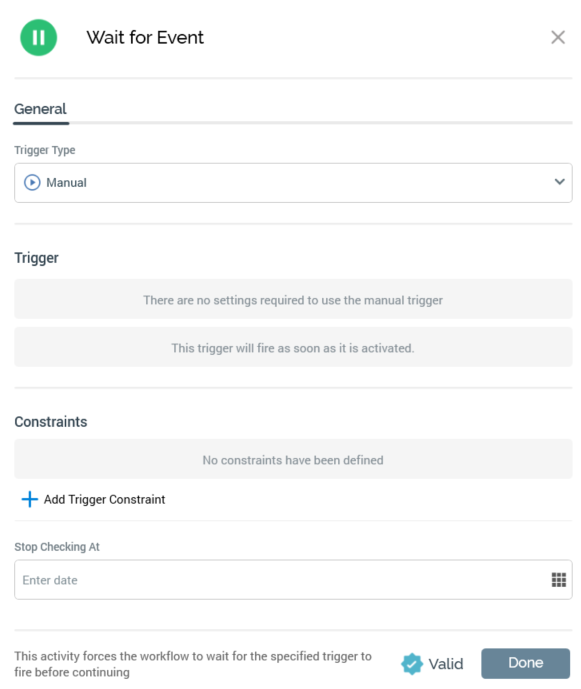Click the blue plus icon for constraints
581x689 pixels.
pyautogui.click(x=29, y=499)
